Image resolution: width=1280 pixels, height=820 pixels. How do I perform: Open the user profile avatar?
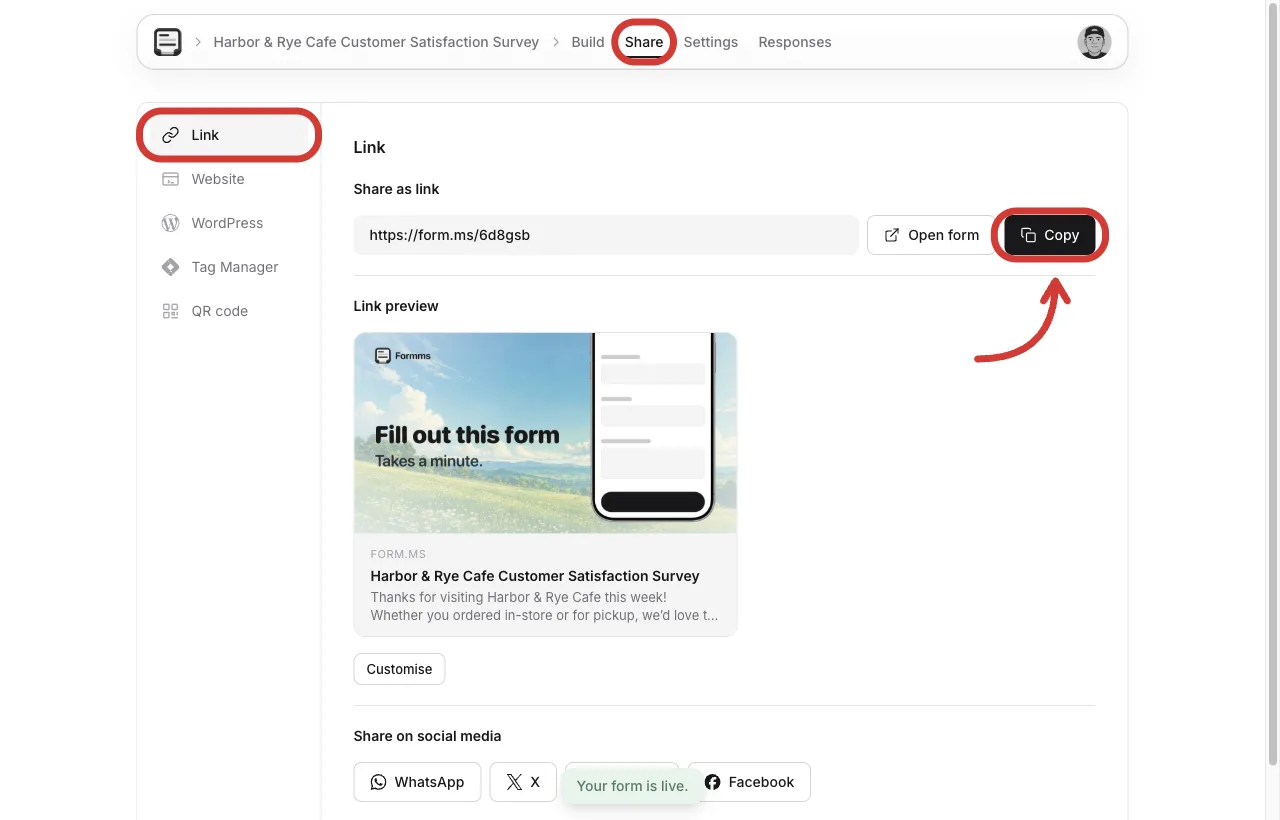click(x=1094, y=42)
